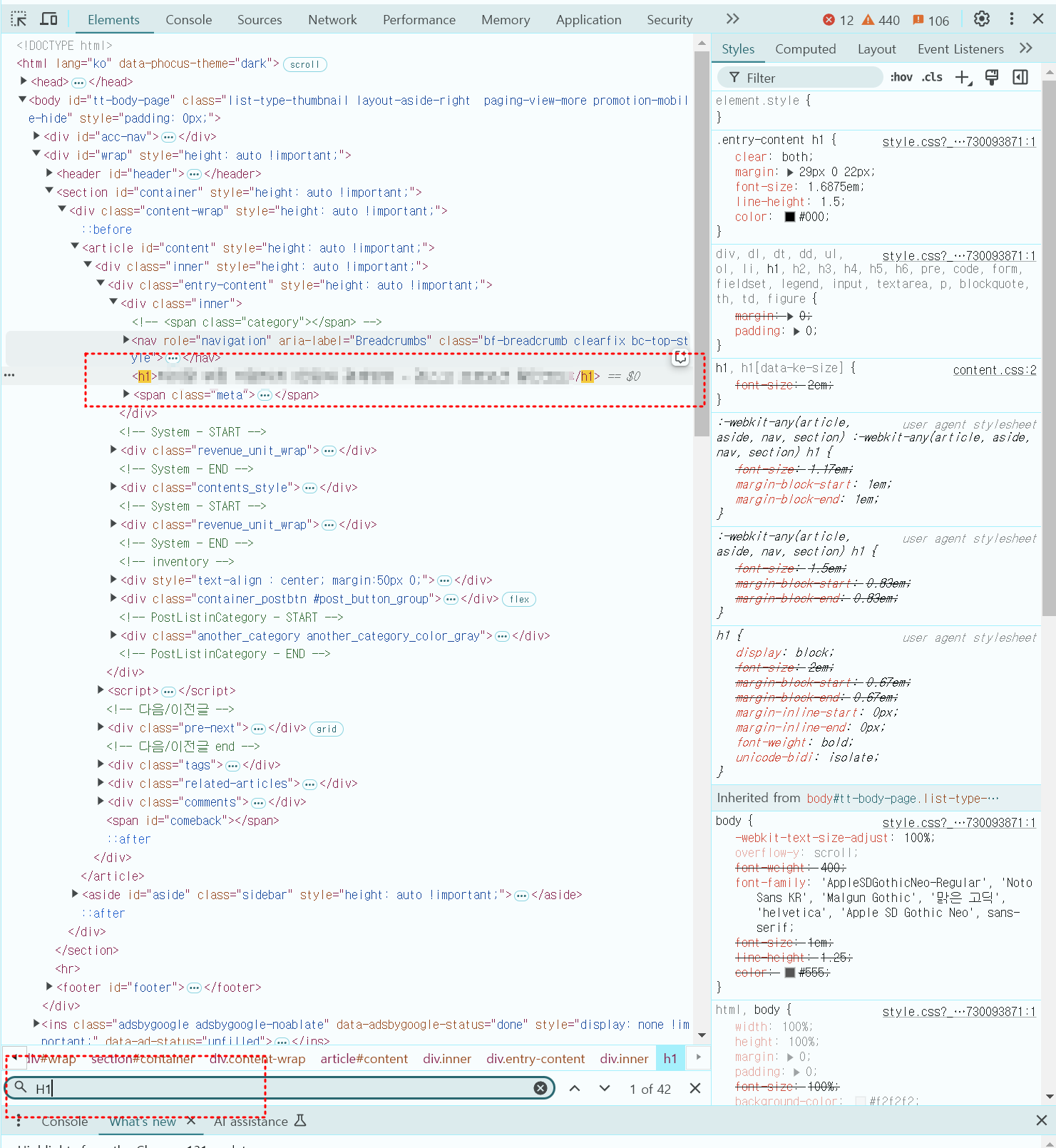Show more Styles pane tabs chevron
1056x1148 pixels.
coord(1026,48)
